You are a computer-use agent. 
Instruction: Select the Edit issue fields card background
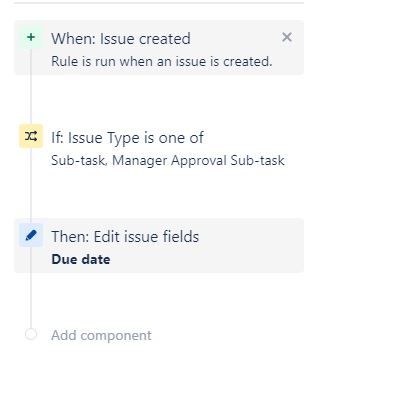[x=159, y=246]
